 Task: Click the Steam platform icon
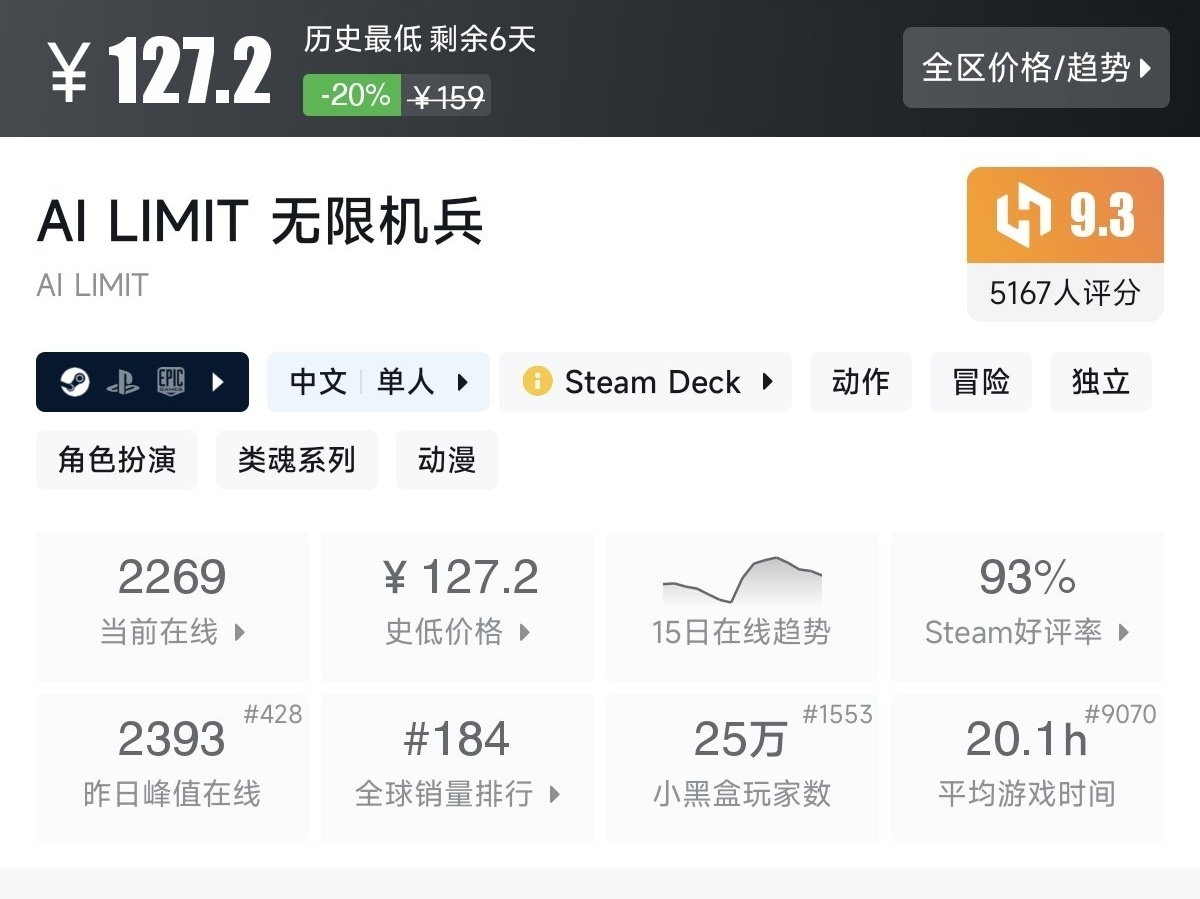point(75,382)
